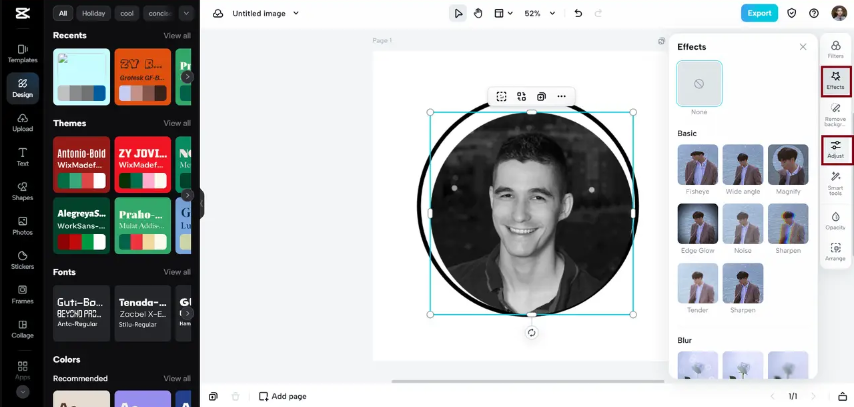Open the Remove background tool

(835, 114)
